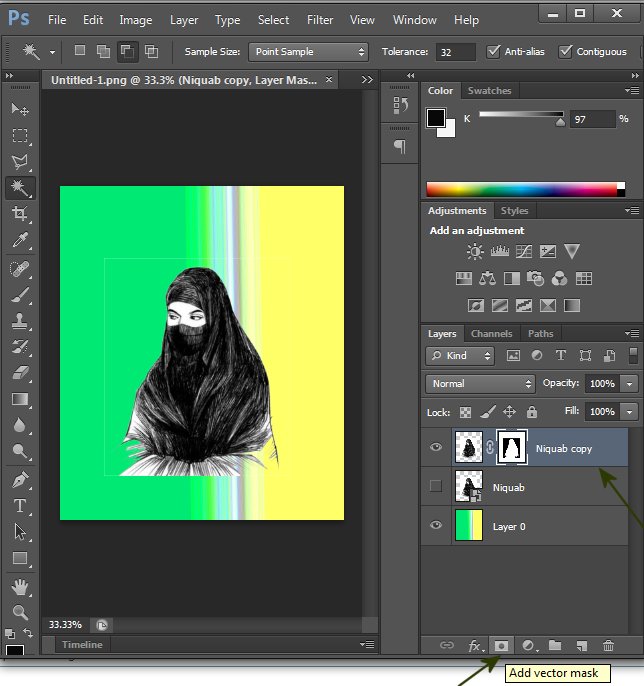The image size is (644, 686).
Task: Select the Magic Wand tool in toolbox
Action: [20, 188]
